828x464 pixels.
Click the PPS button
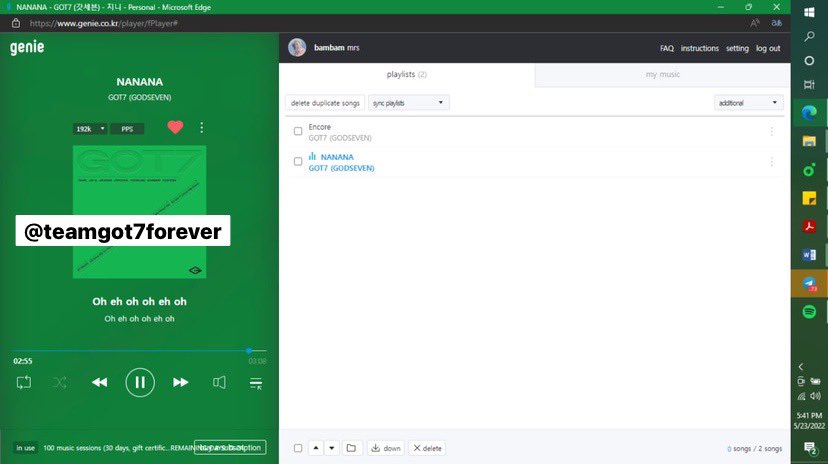click(x=127, y=129)
